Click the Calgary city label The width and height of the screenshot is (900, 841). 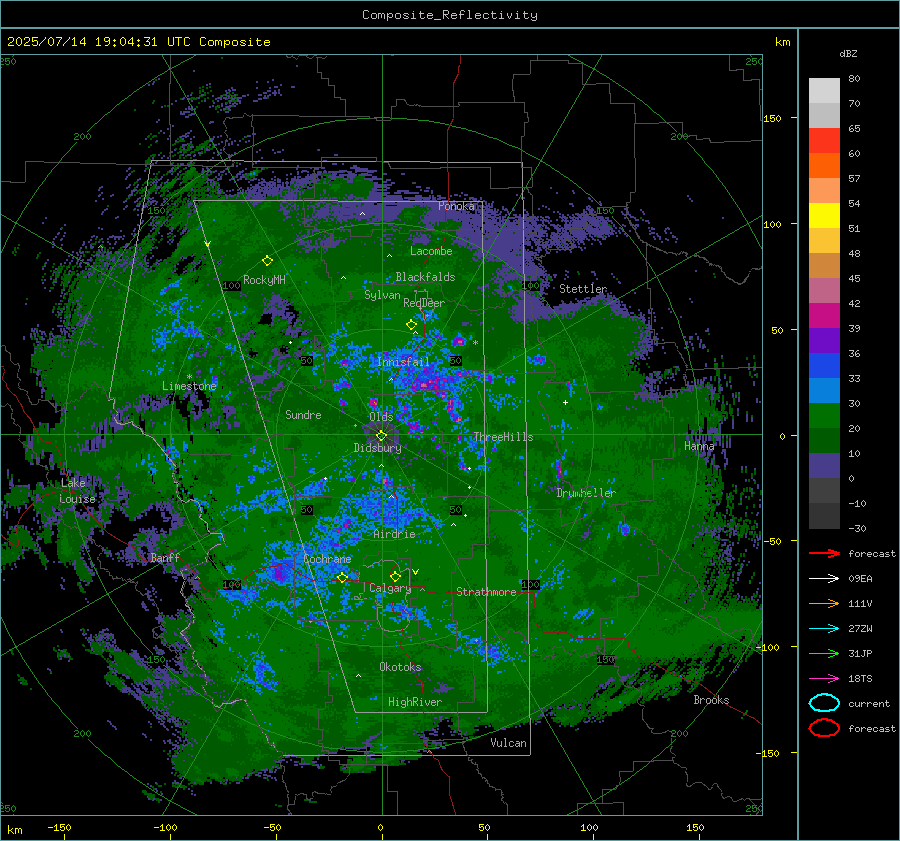pos(390,588)
